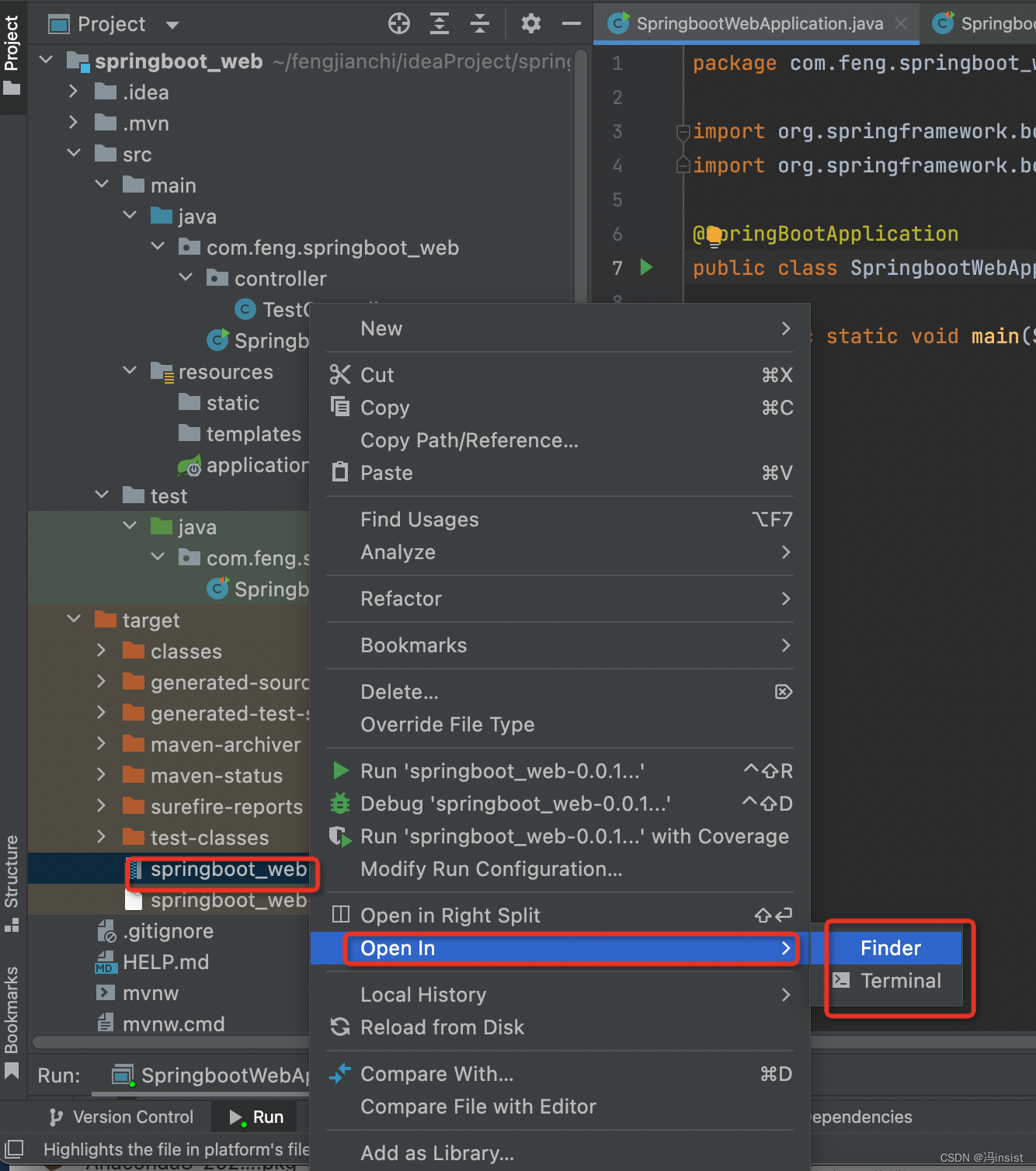Hide the Project panel with minimize icon
Viewport: 1036px width, 1171px height.
pyautogui.click(x=571, y=23)
